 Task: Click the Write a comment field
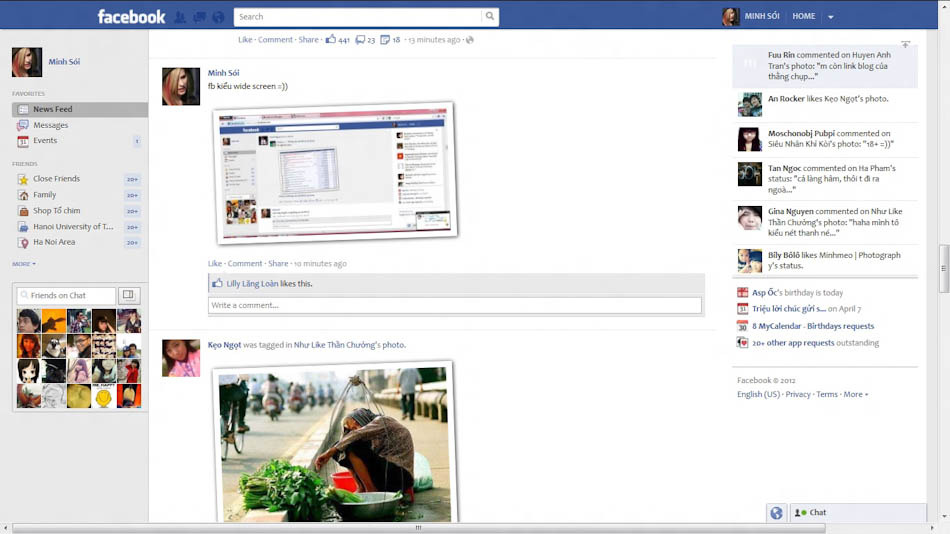[455, 305]
